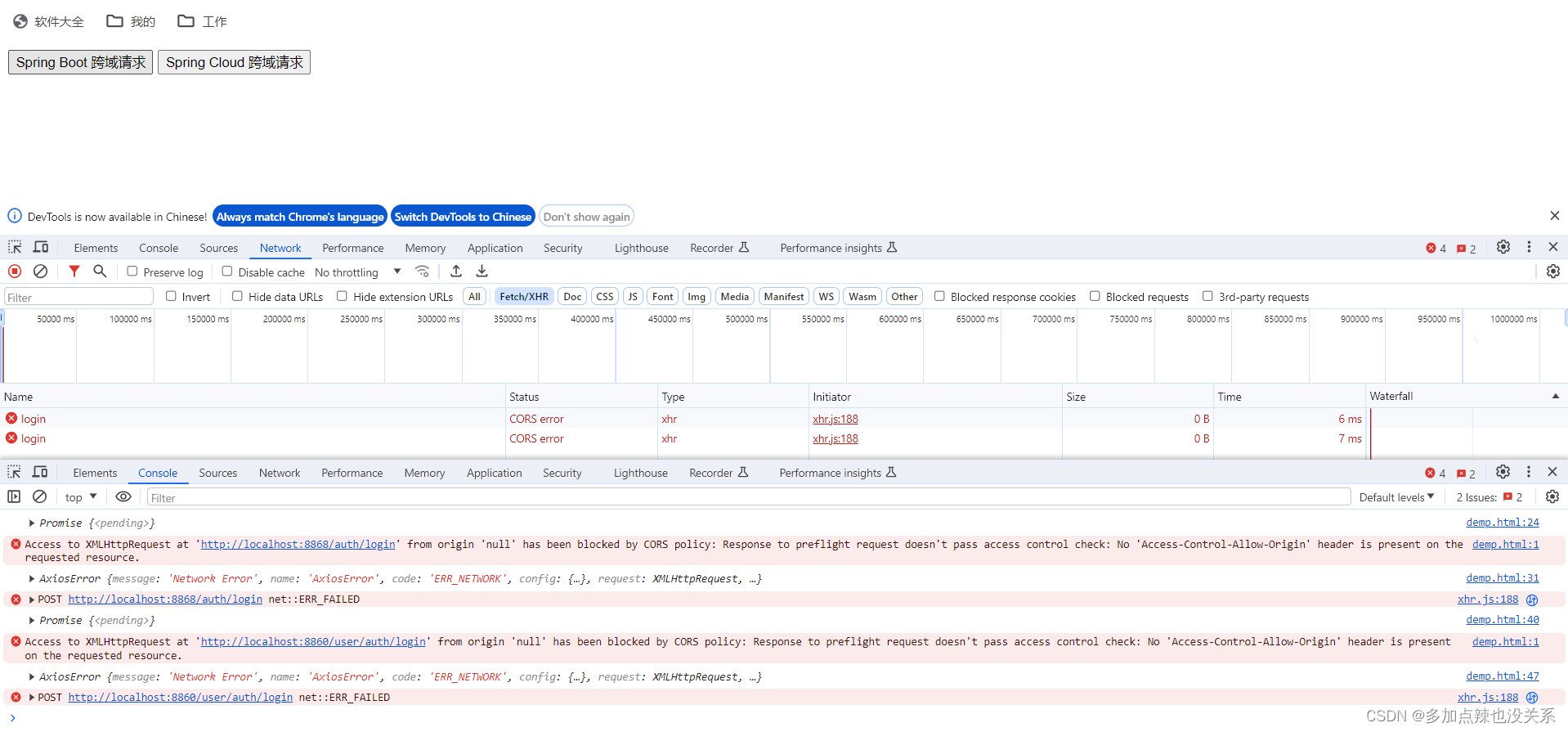Check 3rd-party requests checkbox
This screenshot has width=1568, height=732.
tap(1207, 296)
